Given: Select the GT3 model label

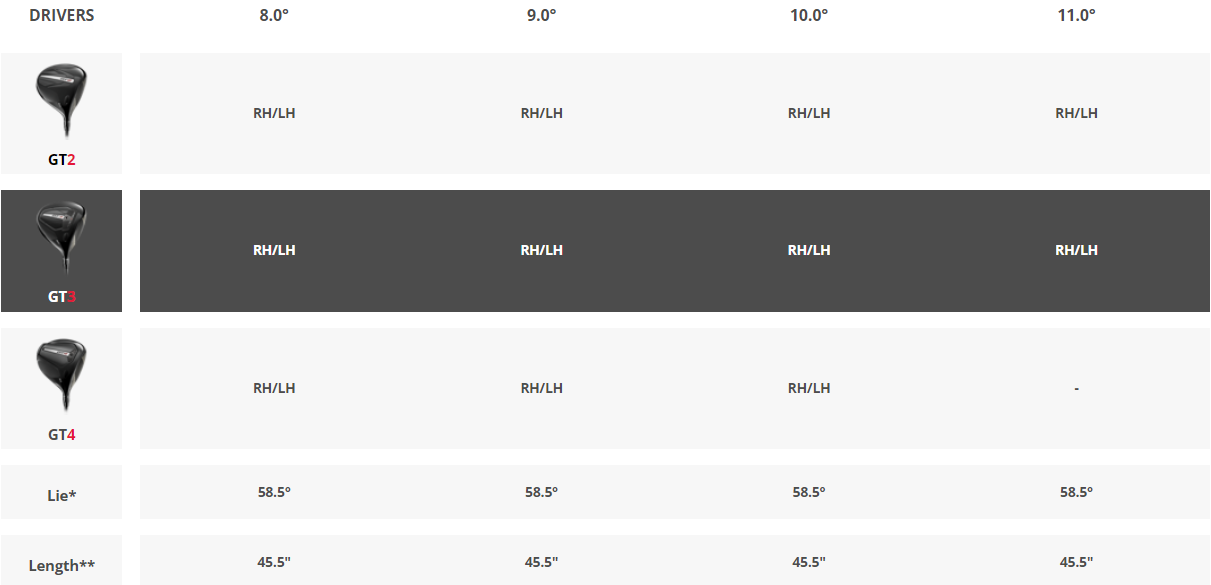Looking at the screenshot, I should point(62,297).
